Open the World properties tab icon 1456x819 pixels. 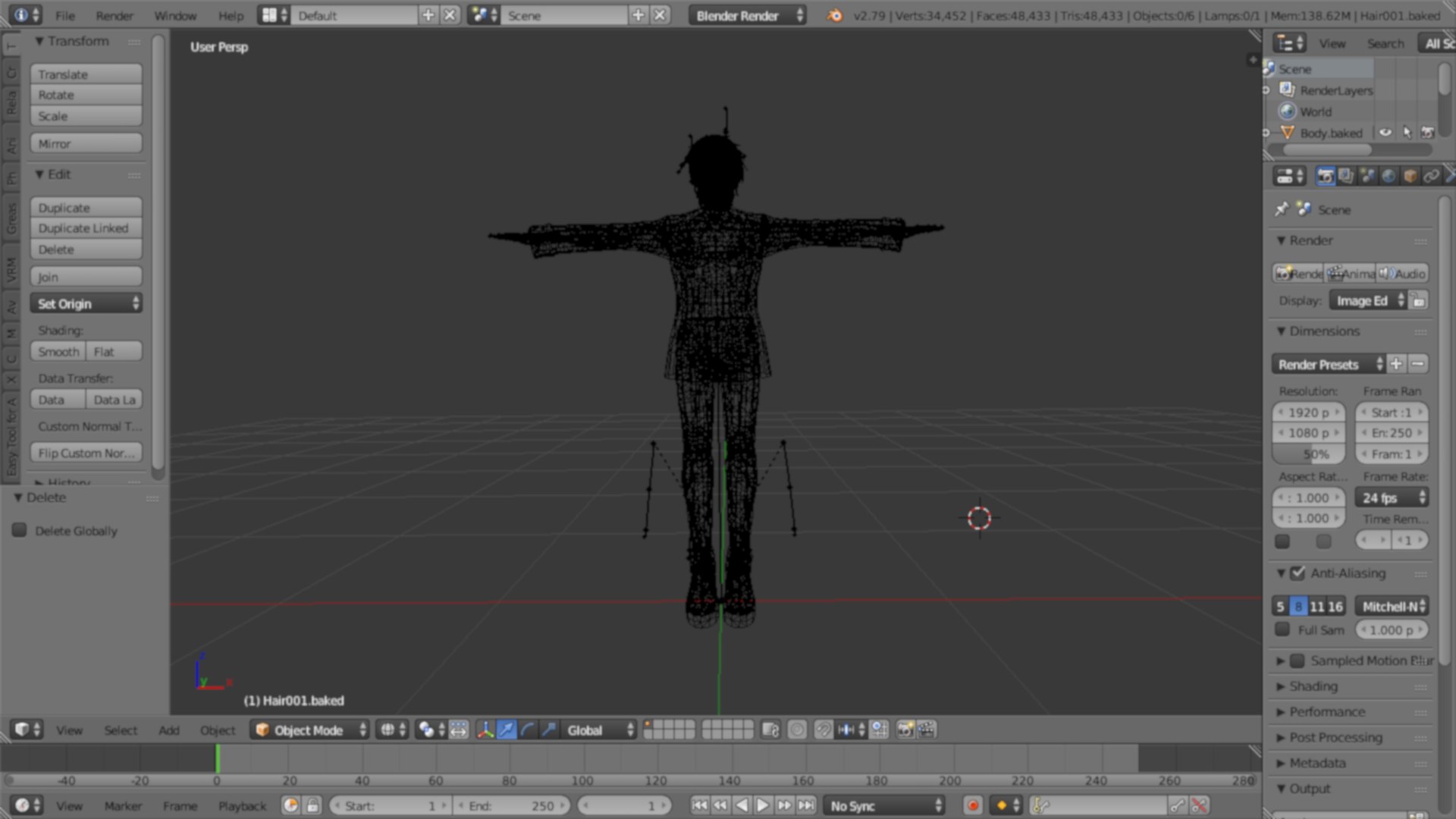pyautogui.click(x=1389, y=176)
